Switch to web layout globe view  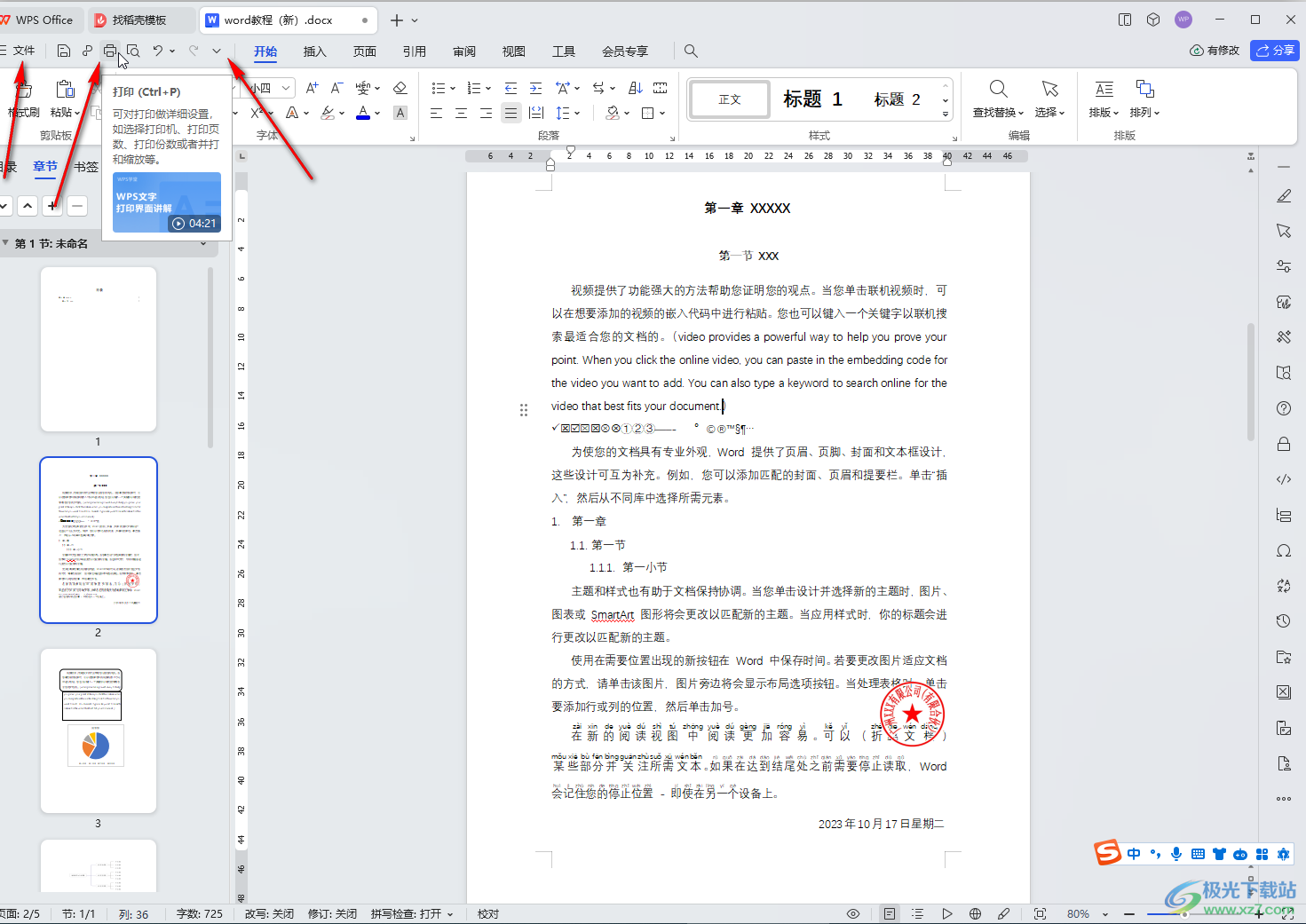point(976,913)
